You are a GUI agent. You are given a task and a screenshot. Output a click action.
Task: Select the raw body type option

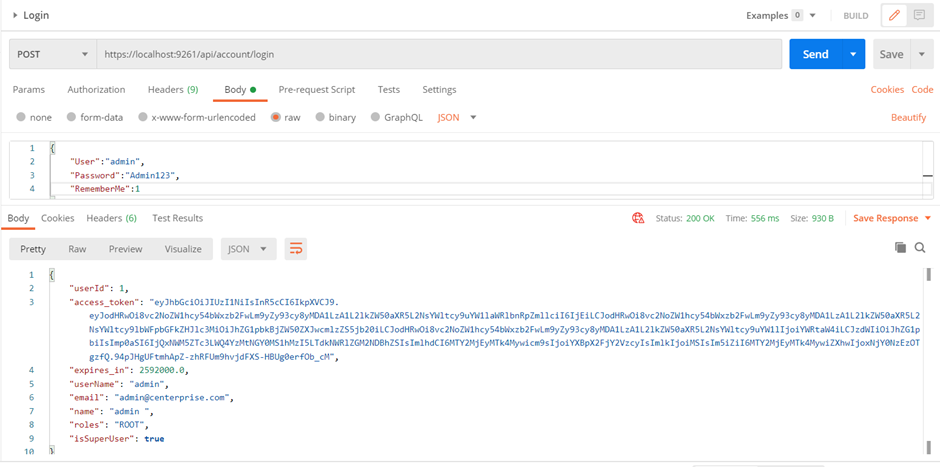coord(277,117)
